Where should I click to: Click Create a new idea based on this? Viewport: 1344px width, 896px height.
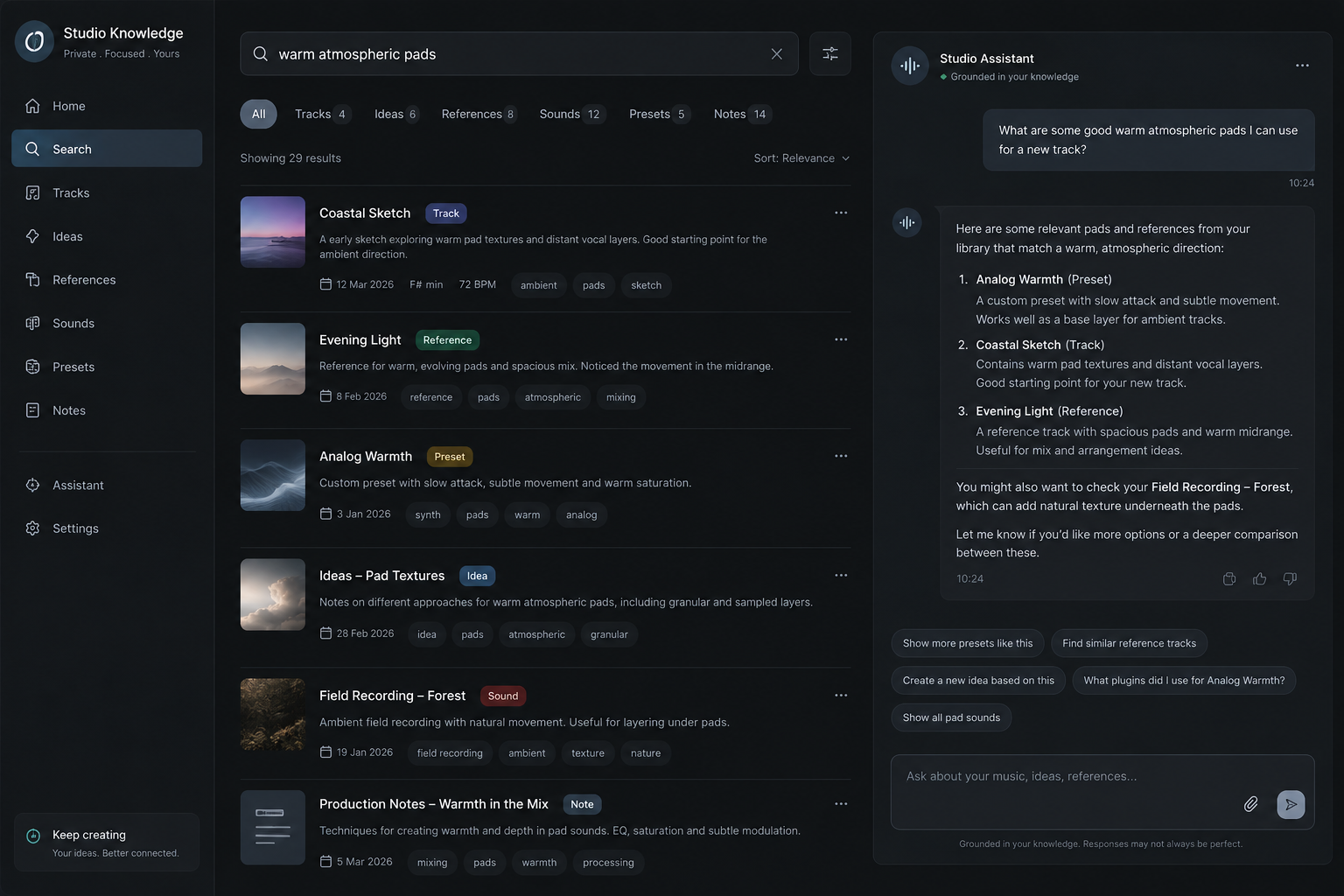click(x=978, y=681)
